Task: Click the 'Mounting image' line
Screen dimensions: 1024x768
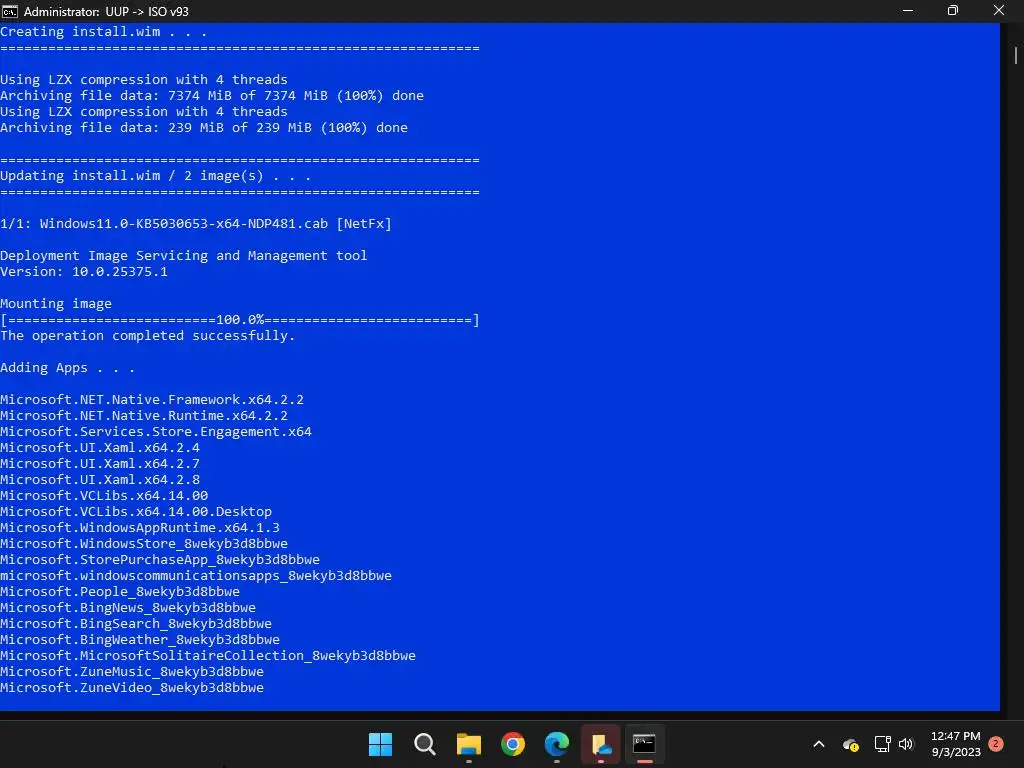Action: [x=56, y=304]
